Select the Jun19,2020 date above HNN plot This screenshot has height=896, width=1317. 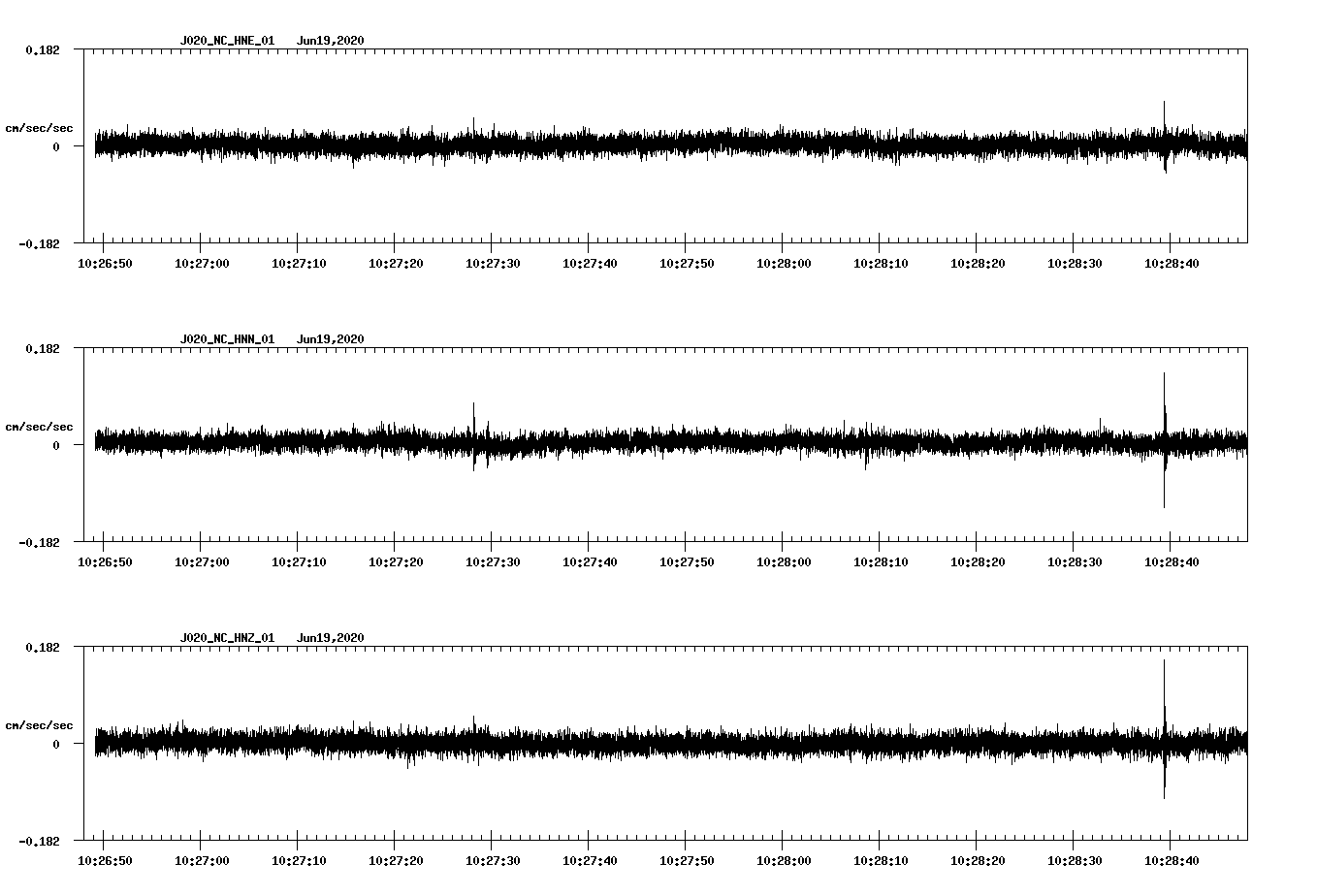click(x=331, y=339)
